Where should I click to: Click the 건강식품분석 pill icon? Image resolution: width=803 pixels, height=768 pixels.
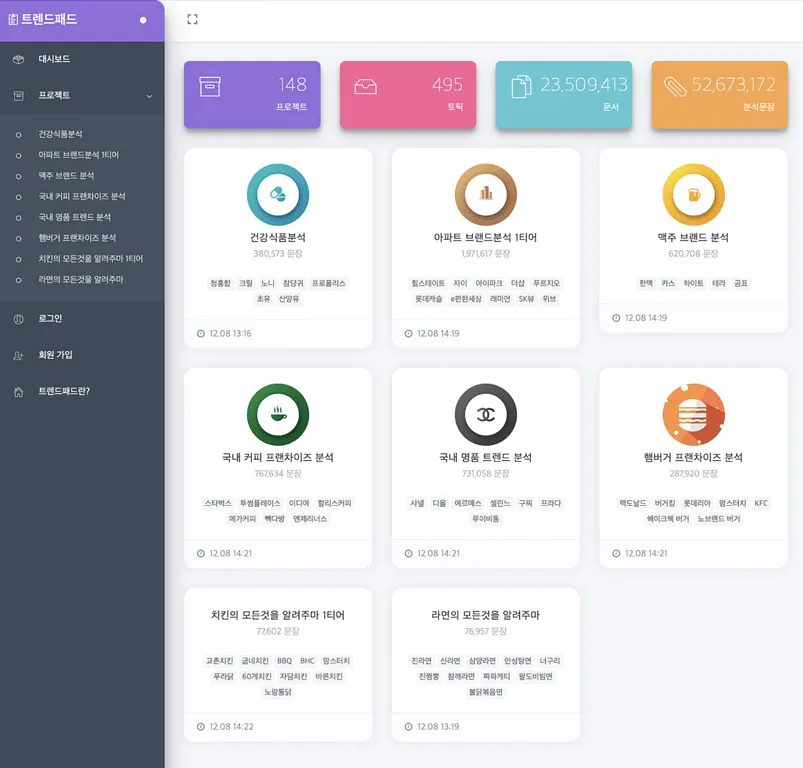(278, 195)
